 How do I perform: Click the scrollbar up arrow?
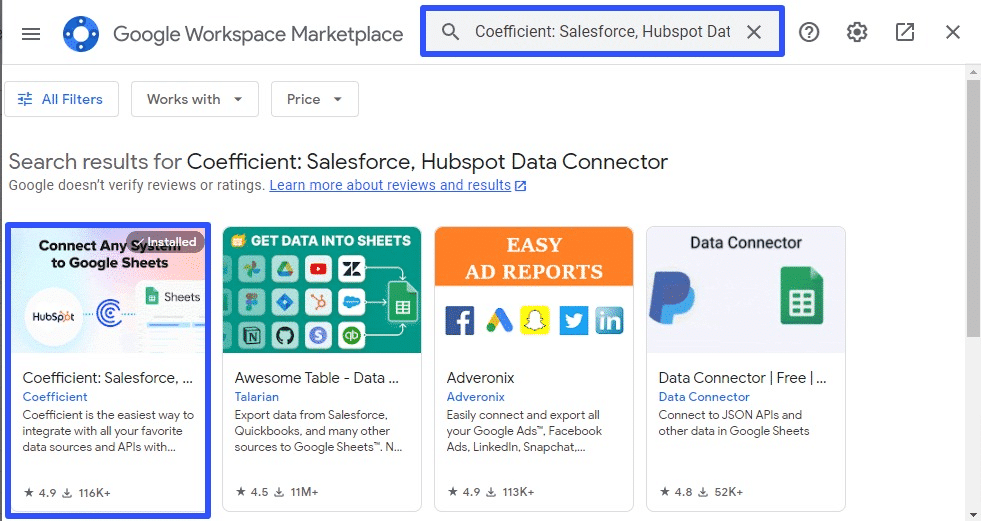coord(973,71)
